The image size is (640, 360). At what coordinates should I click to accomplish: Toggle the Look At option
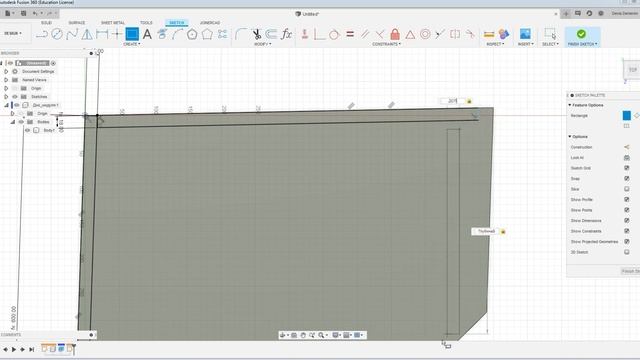pyautogui.click(x=627, y=158)
